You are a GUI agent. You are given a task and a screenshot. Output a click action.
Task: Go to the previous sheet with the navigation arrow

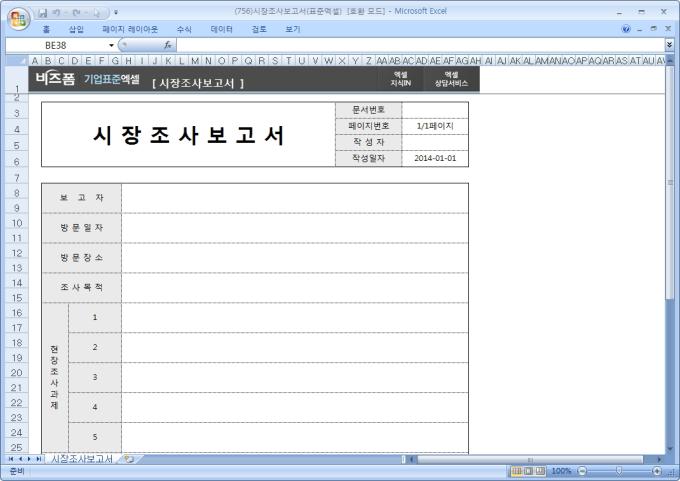click(20, 458)
